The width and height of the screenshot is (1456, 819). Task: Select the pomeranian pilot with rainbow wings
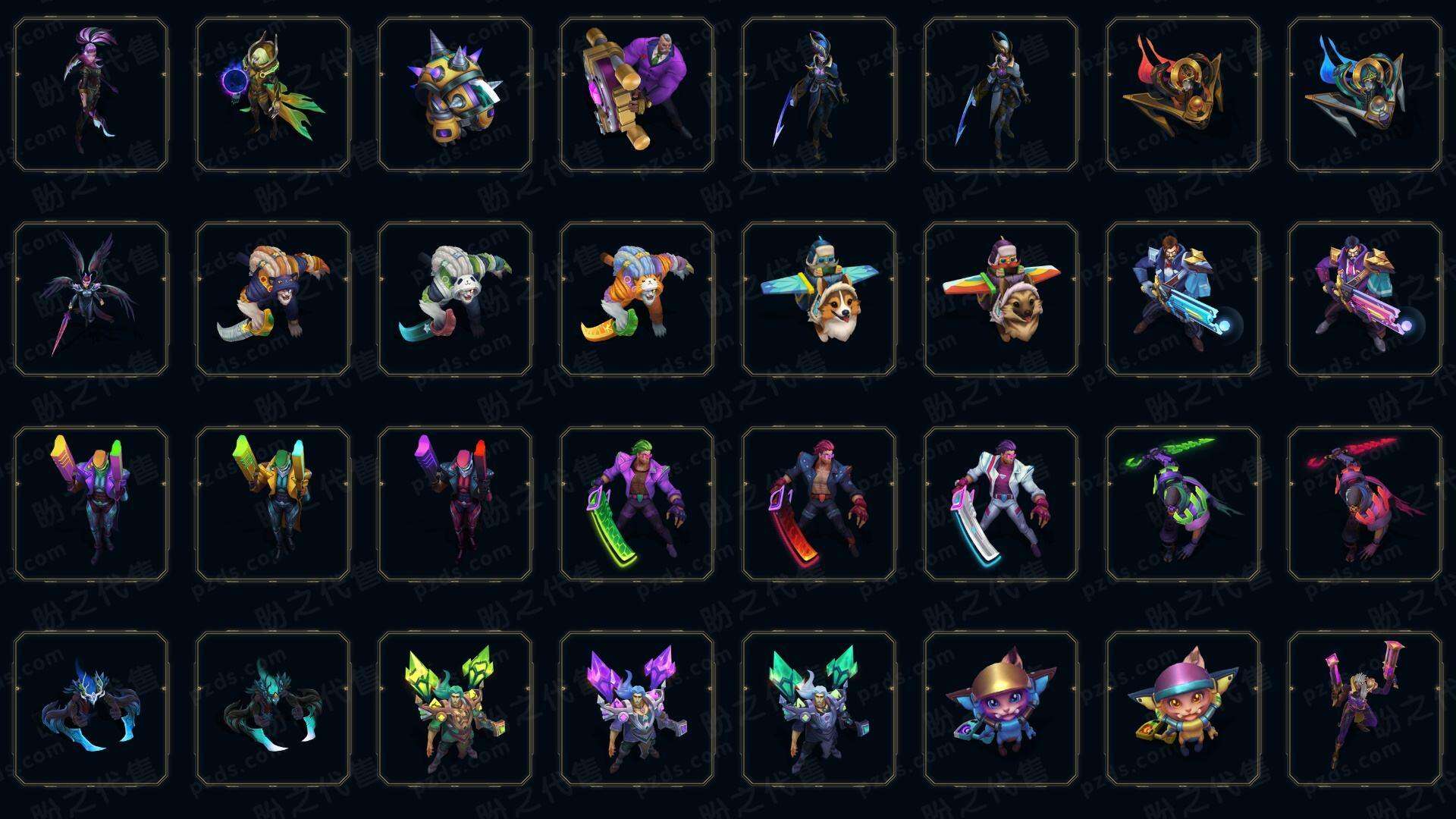tap(1001, 299)
